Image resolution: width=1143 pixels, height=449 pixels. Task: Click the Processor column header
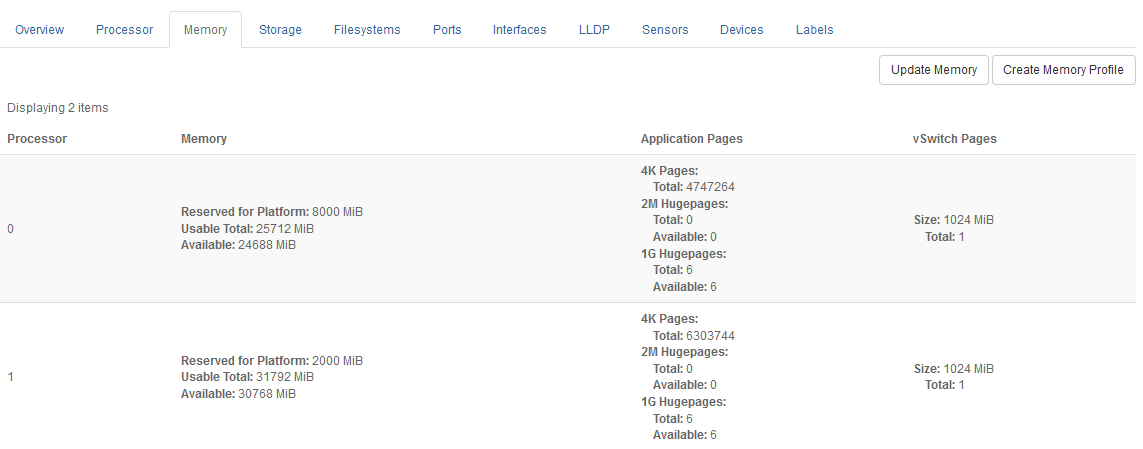[x=37, y=139]
